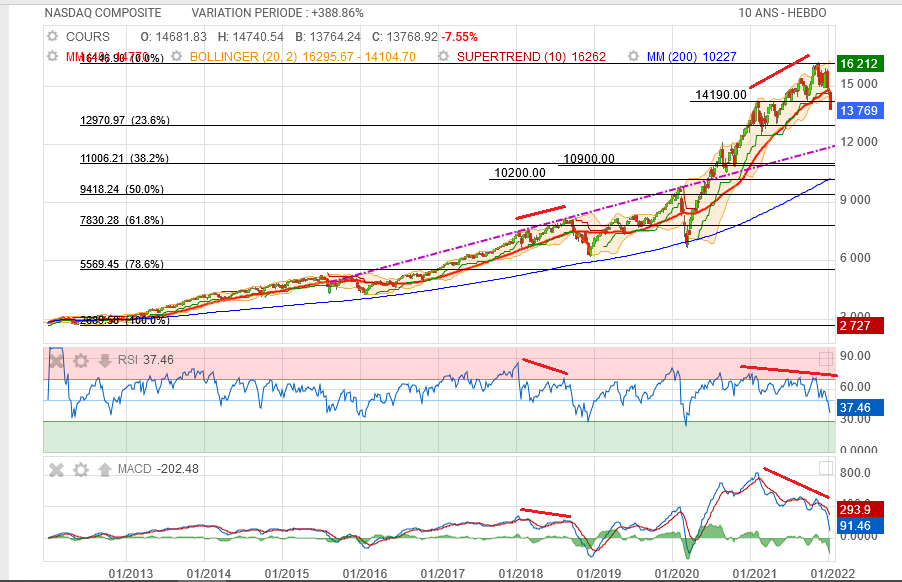The width and height of the screenshot is (902, 582).
Task: Select the 7830.28 (61.8%) Fibonacci label
Action: coord(122,220)
